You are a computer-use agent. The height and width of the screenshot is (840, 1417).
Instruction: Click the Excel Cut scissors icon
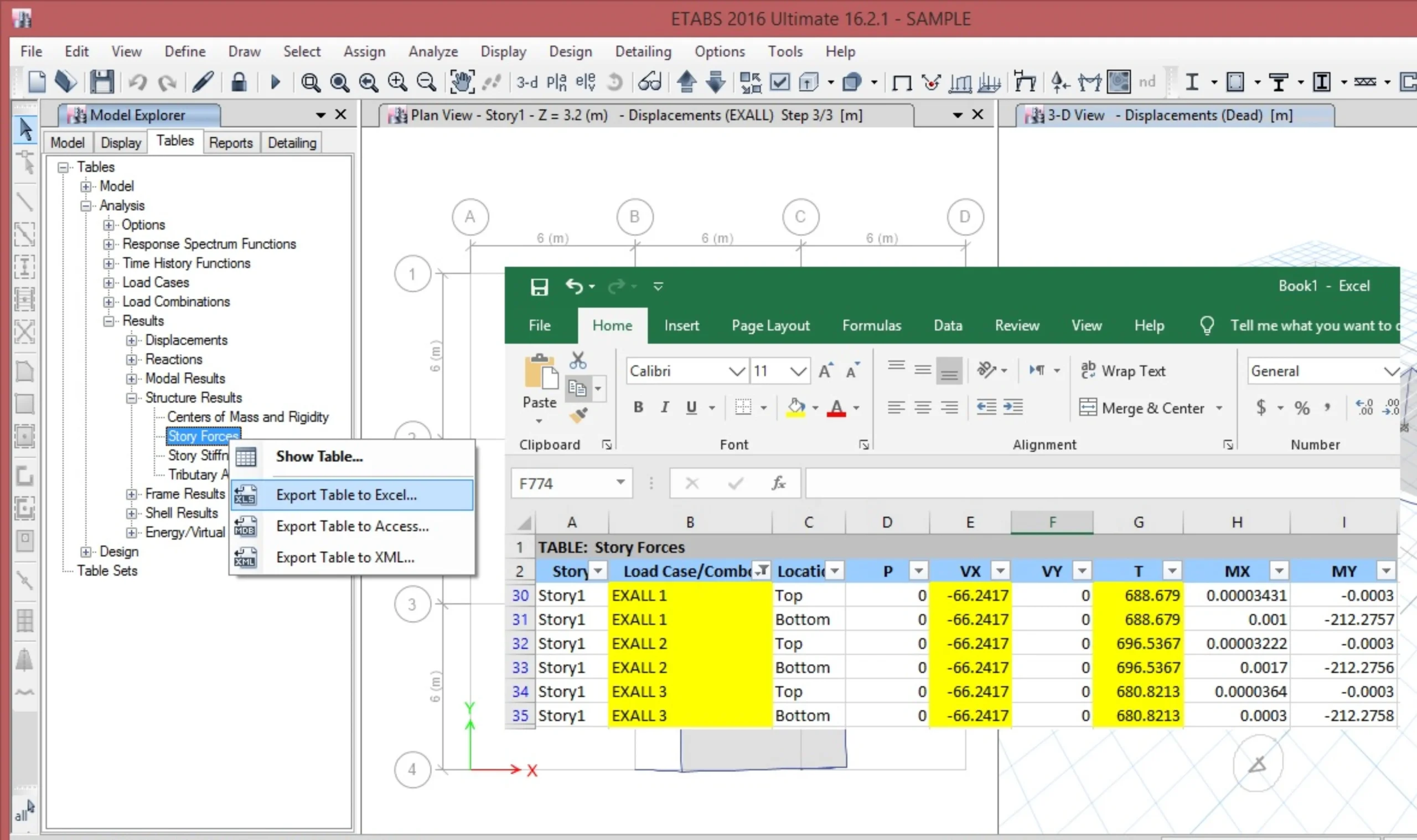[x=578, y=361]
